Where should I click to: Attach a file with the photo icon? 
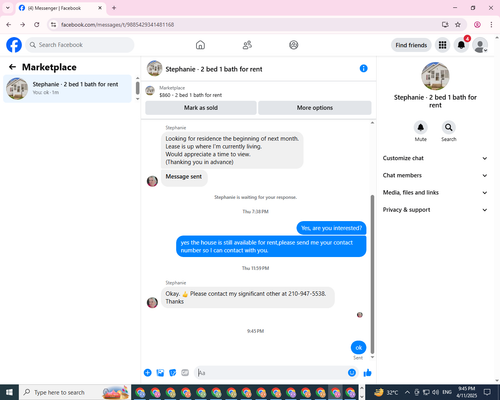coord(160,373)
